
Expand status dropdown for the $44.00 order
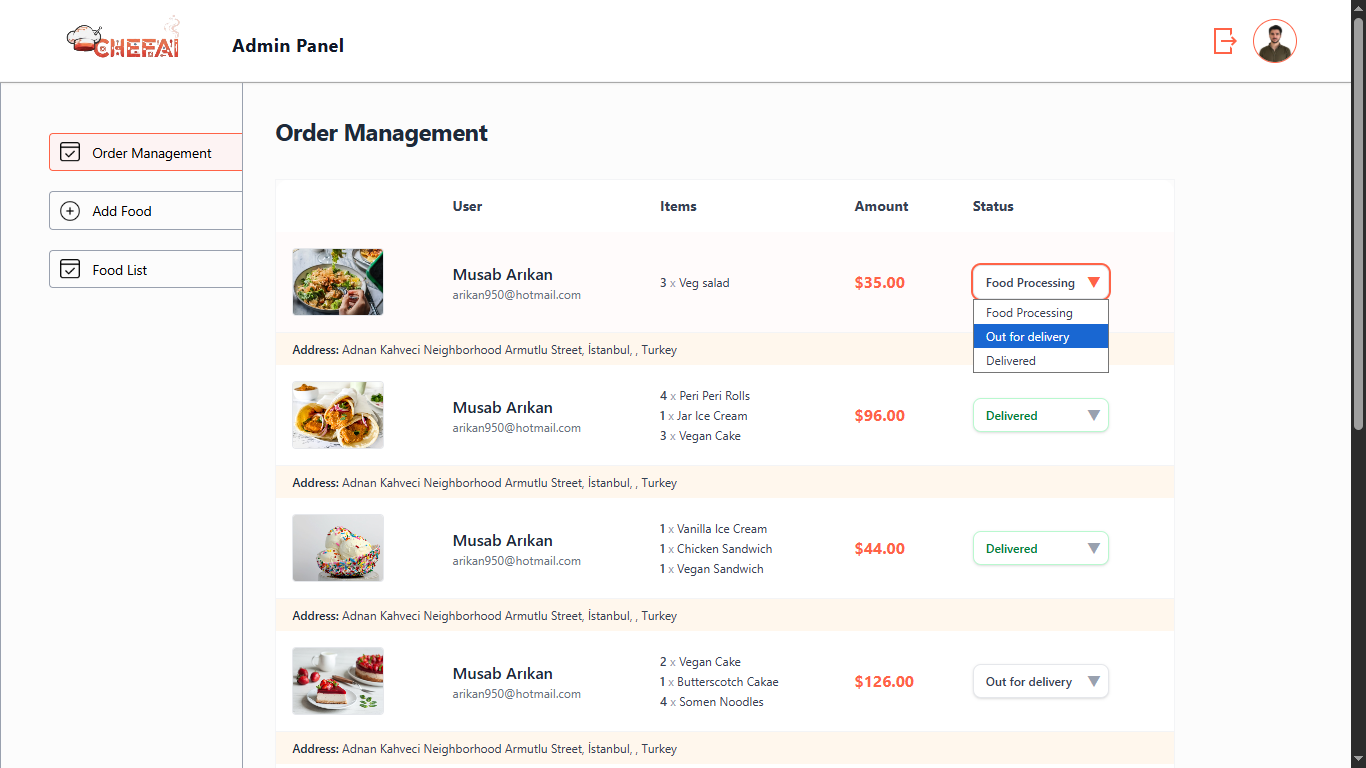click(x=1040, y=548)
